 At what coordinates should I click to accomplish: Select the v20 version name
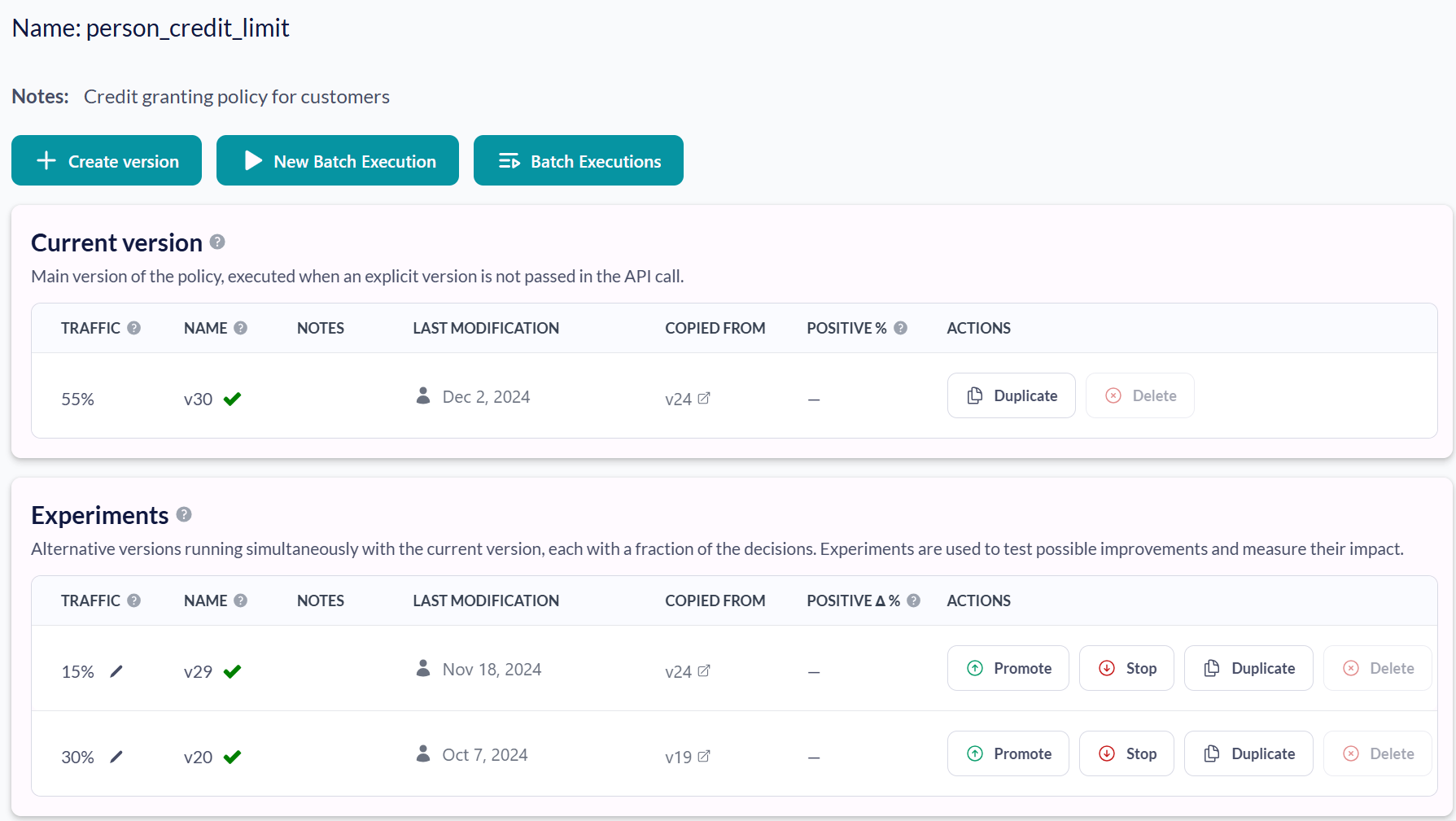tap(198, 758)
